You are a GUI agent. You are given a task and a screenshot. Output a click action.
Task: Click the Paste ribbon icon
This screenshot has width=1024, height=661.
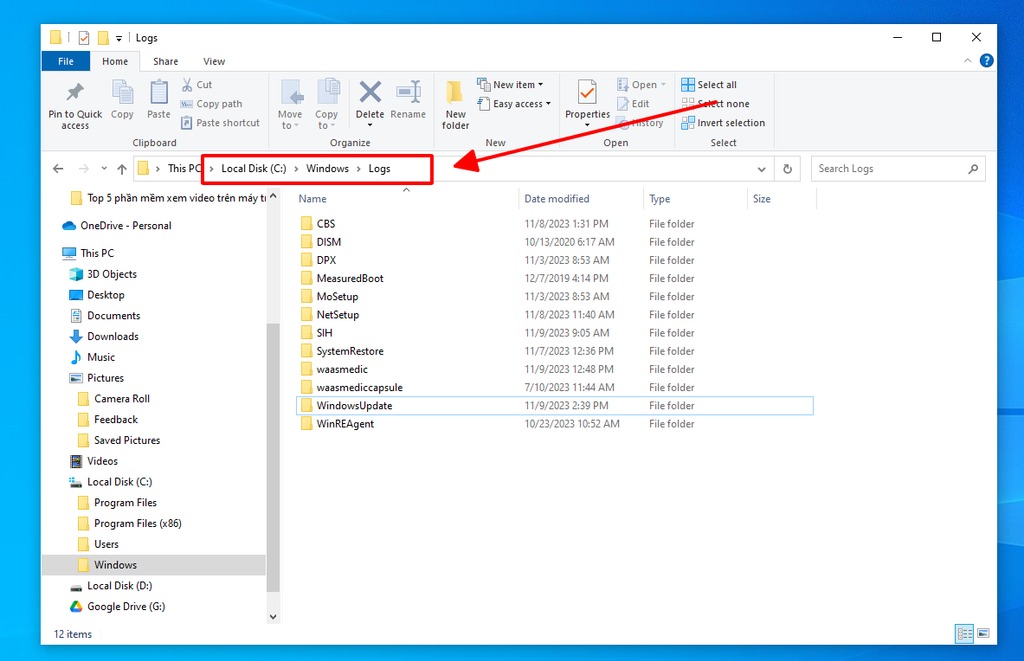(159, 93)
